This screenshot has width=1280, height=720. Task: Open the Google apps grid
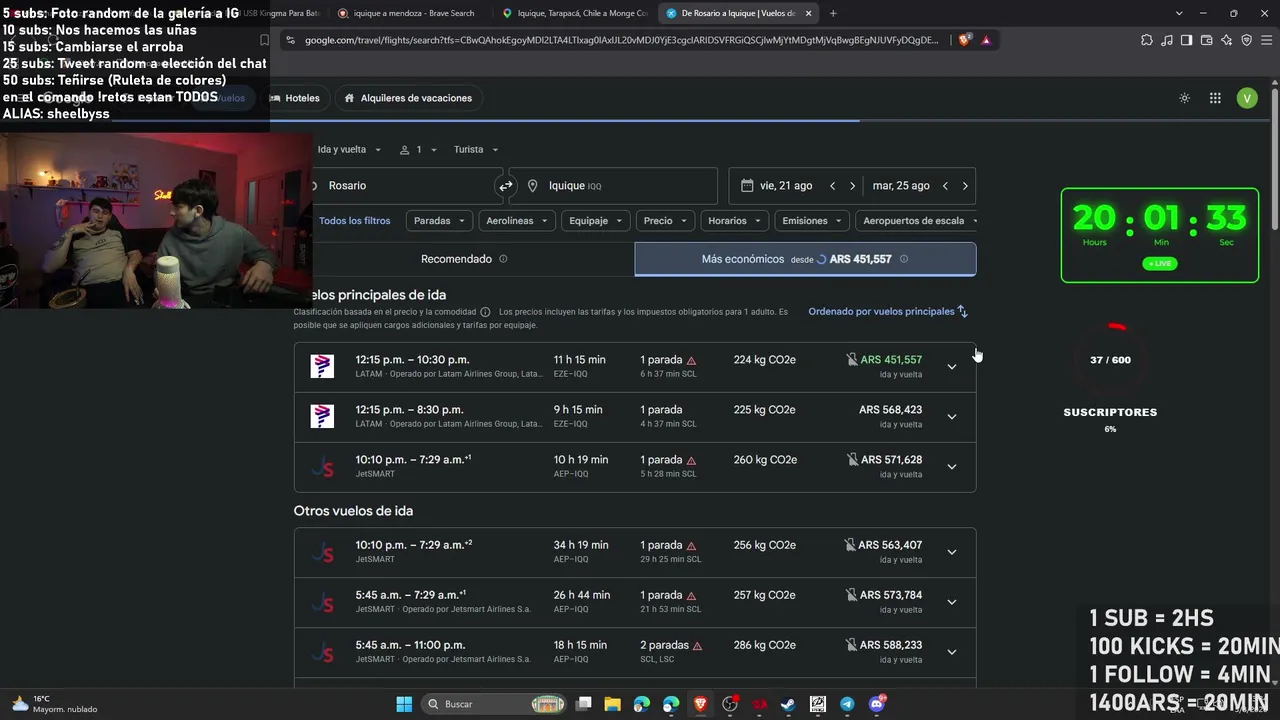[1215, 98]
